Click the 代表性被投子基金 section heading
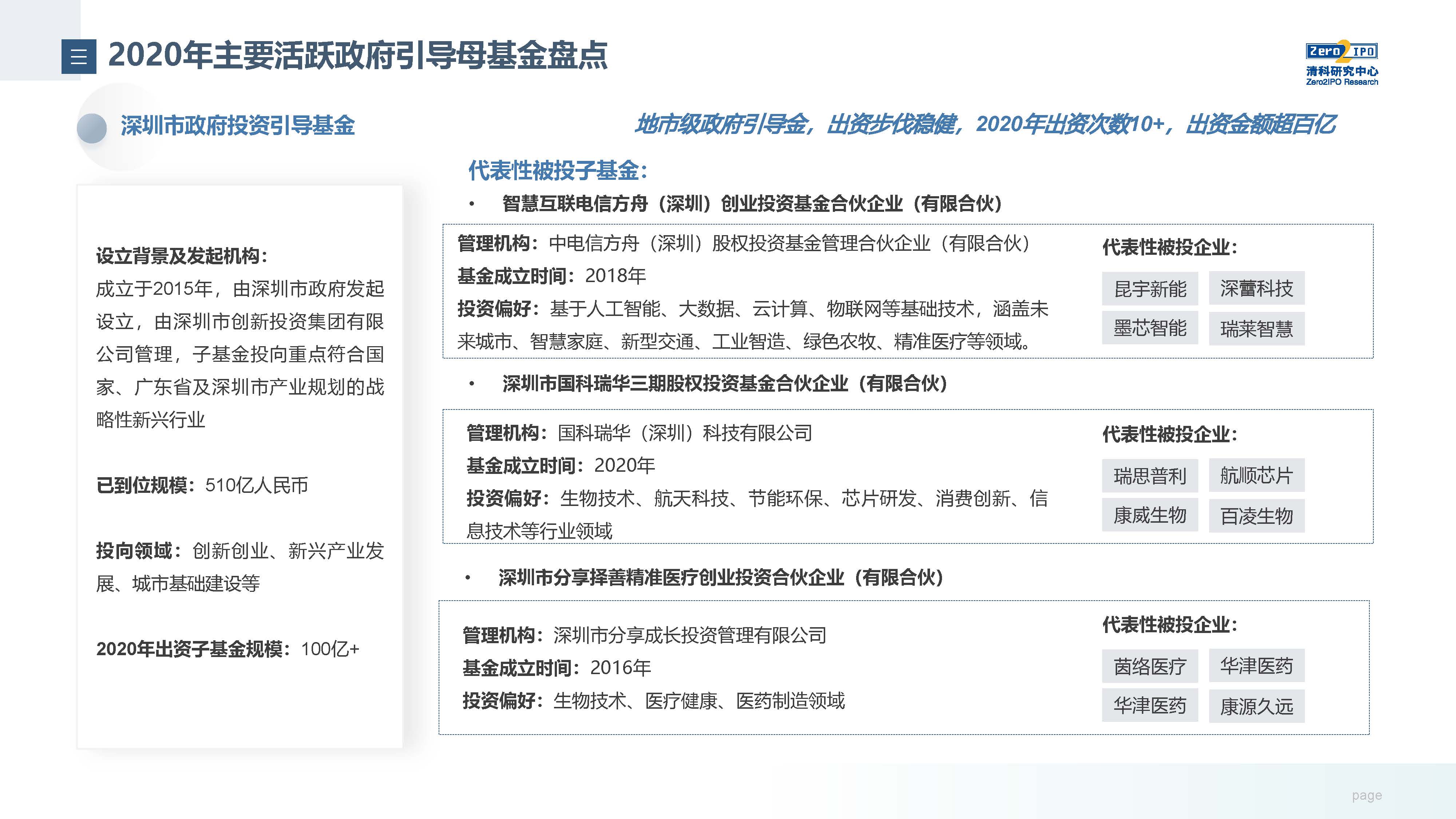 pos(557,170)
